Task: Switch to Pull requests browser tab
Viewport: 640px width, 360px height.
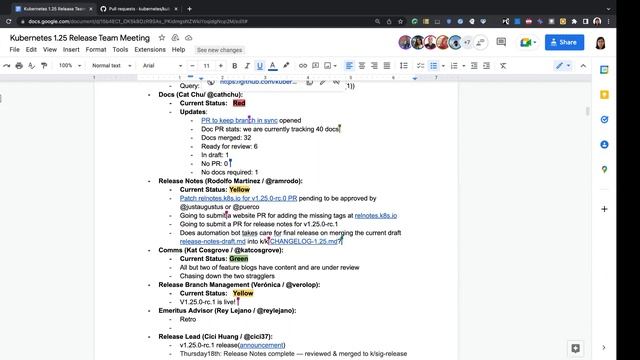Action: tap(139, 9)
